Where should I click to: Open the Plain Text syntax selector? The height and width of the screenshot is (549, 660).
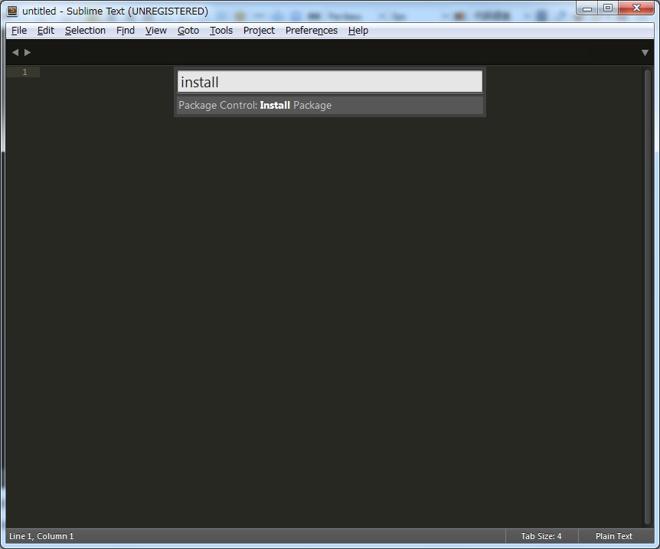pos(614,536)
